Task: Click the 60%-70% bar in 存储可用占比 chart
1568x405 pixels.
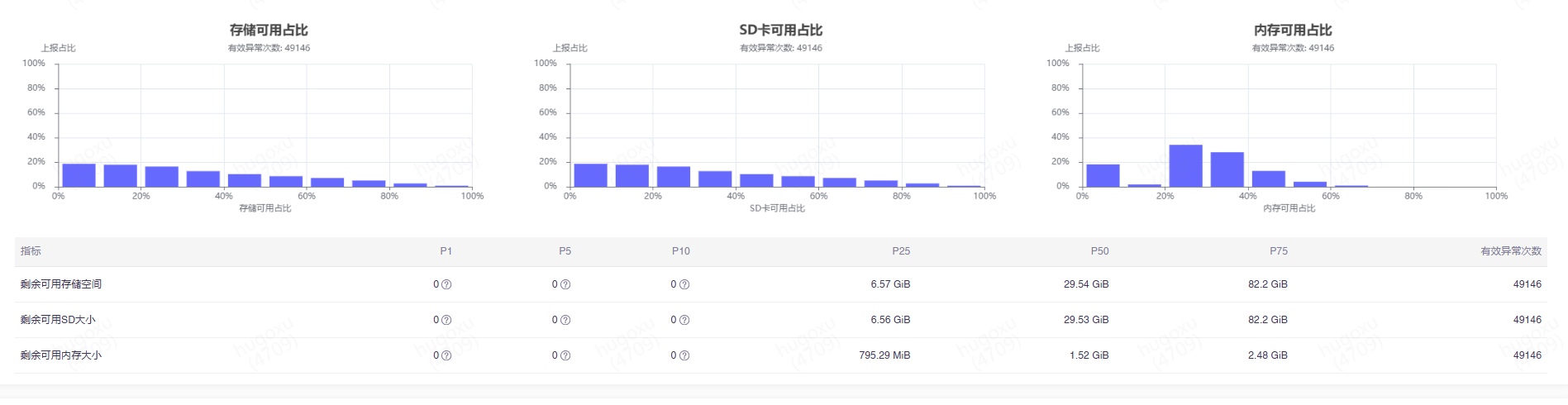Action: pyautogui.click(x=327, y=183)
